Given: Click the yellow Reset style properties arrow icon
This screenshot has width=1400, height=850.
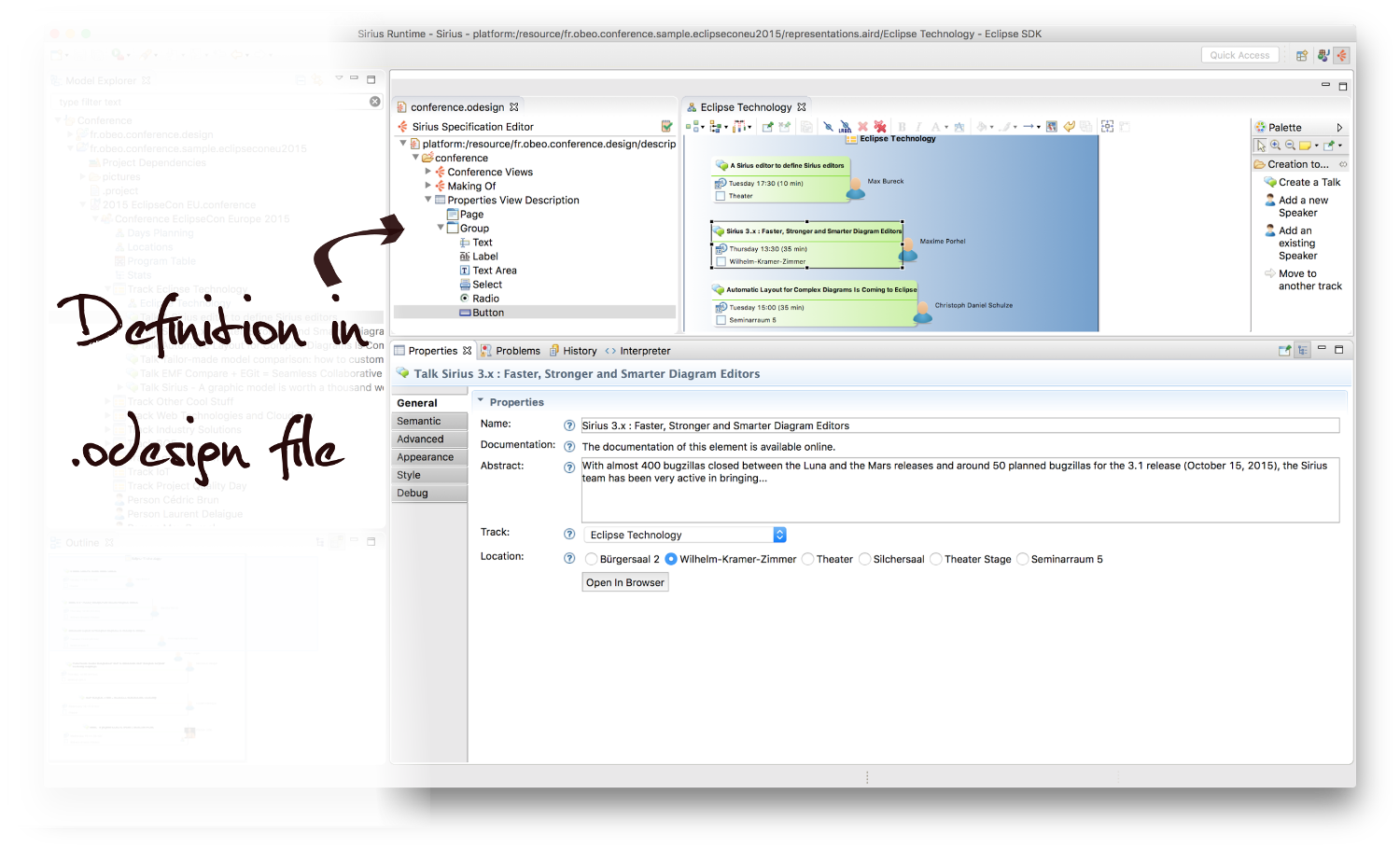Looking at the screenshot, I should click(x=1070, y=127).
